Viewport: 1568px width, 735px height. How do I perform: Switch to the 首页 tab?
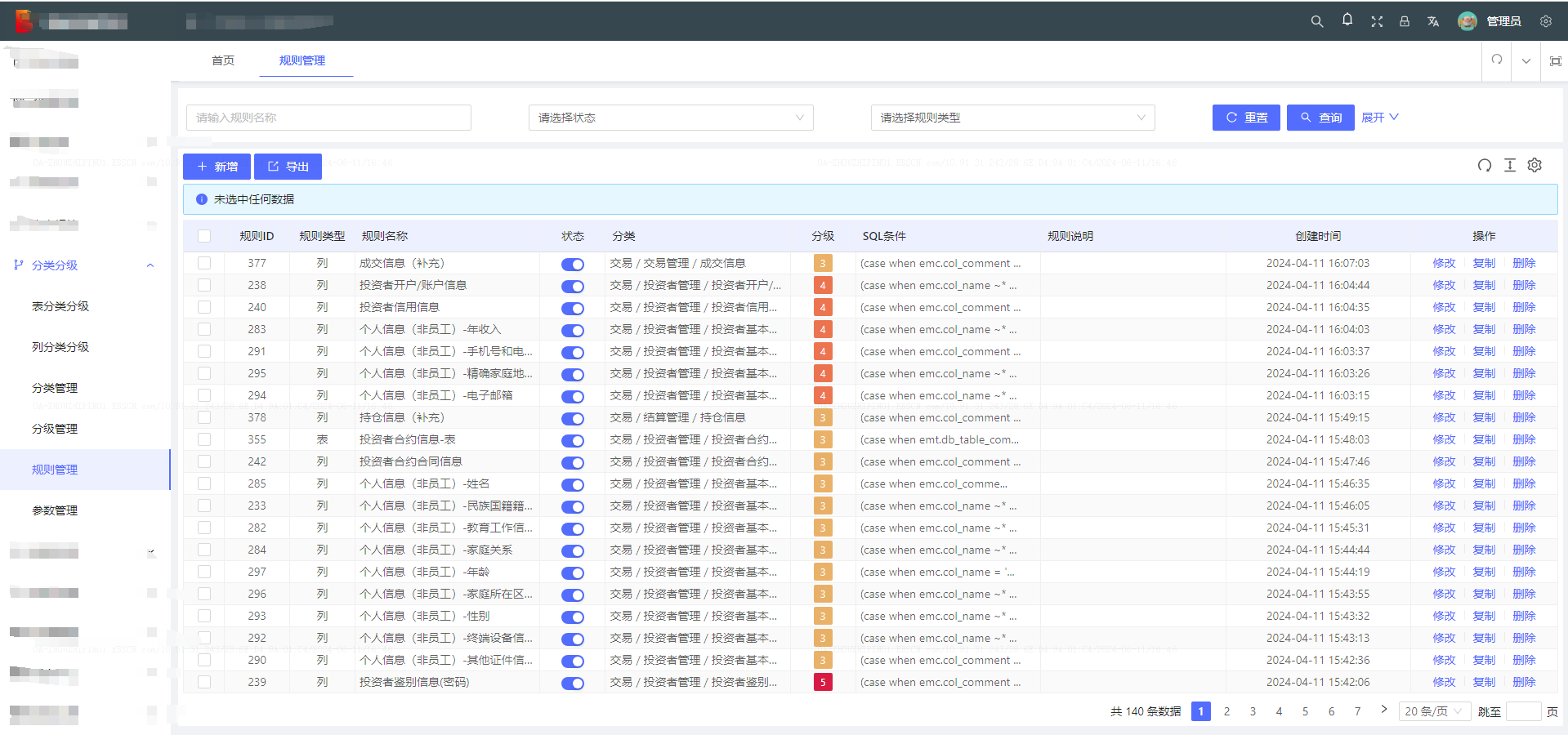click(223, 60)
